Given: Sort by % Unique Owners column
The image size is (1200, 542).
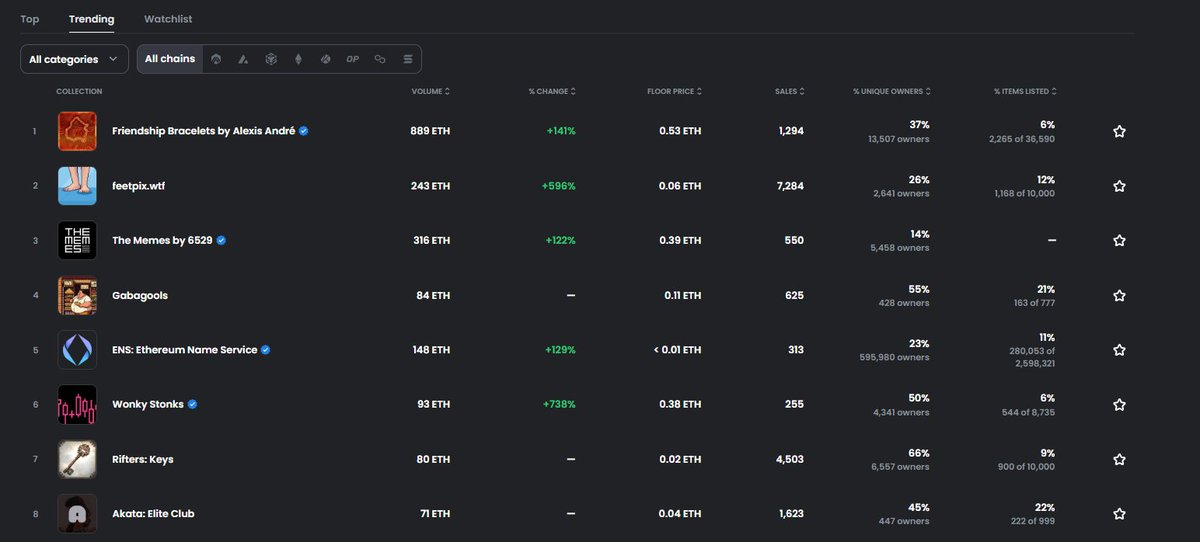Looking at the screenshot, I should tap(891, 91).
